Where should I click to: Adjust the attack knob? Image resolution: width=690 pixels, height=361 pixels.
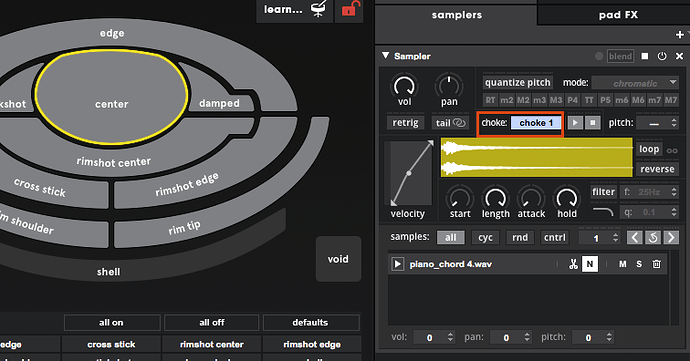click(531, 198)
